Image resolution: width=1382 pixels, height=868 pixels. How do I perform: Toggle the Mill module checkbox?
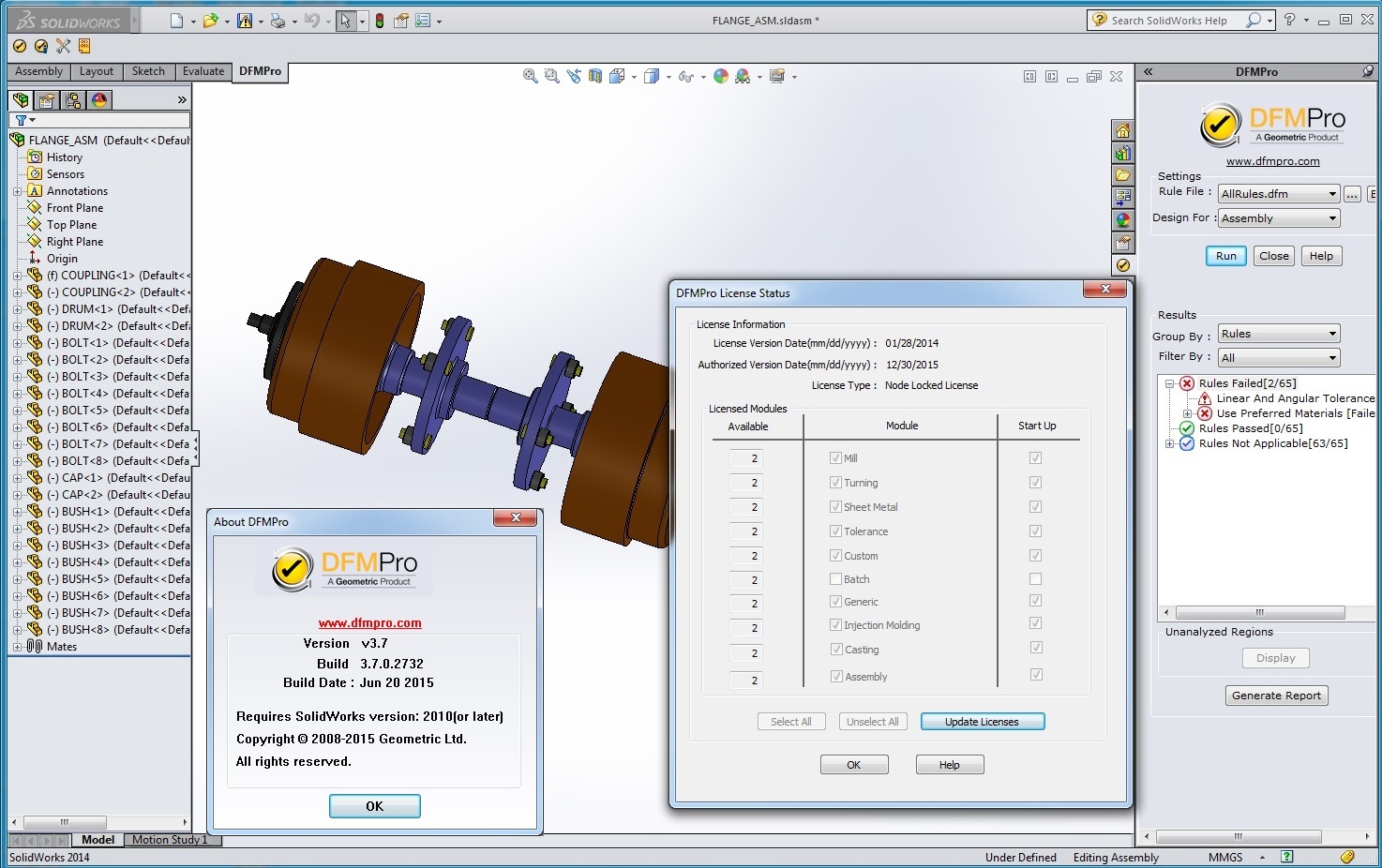click(835, 458)
